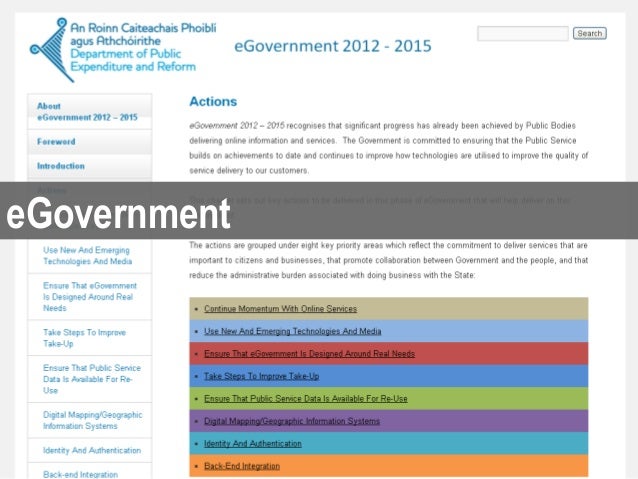
Task: Click the search input field
Action: click(523, 33)
